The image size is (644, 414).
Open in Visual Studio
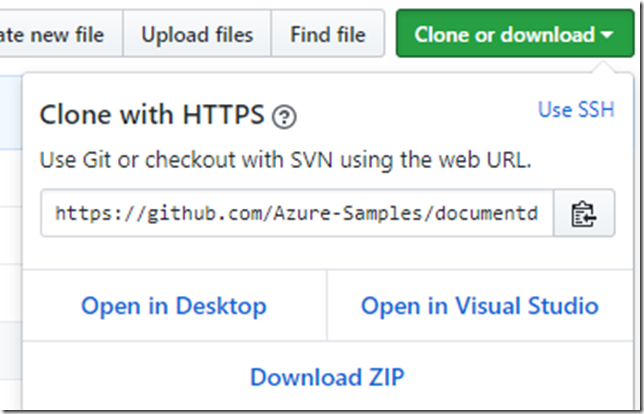pyautogui.click(x=480, y=306)
